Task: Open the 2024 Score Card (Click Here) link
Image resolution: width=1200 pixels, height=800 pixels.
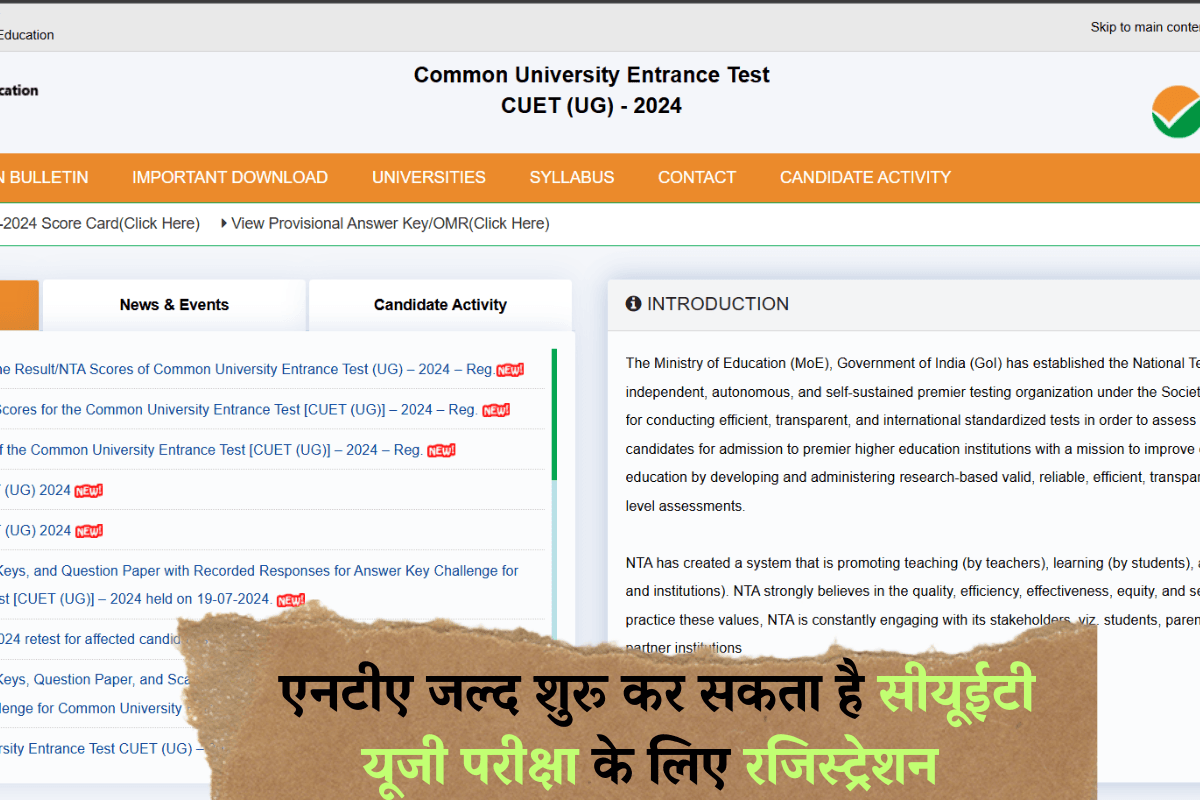Action: pyautogui.click(x=100, y=223)
